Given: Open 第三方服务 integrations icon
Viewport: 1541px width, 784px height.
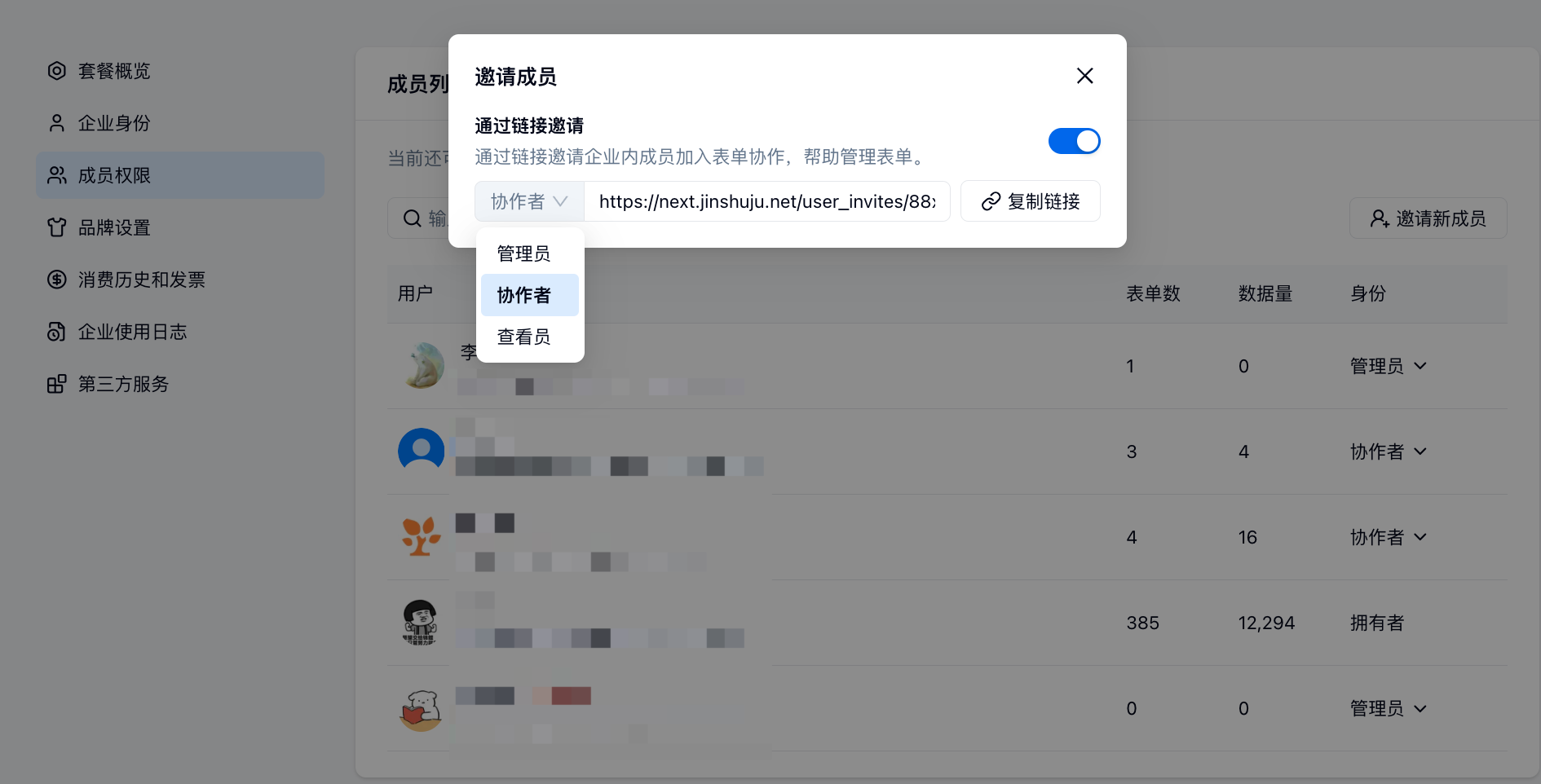Looking at the screenshot, I should pyautogui.click(x=56, y=384).
